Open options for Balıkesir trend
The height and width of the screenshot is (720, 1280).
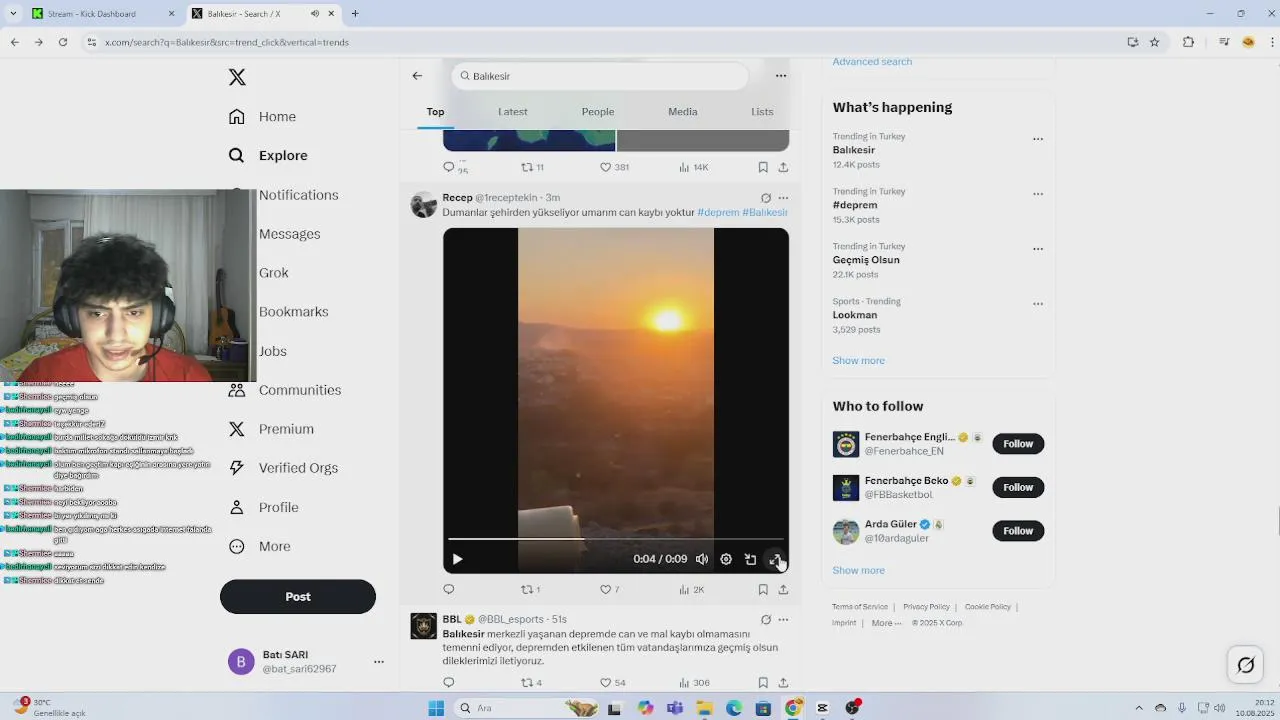tap(1038, 139)
